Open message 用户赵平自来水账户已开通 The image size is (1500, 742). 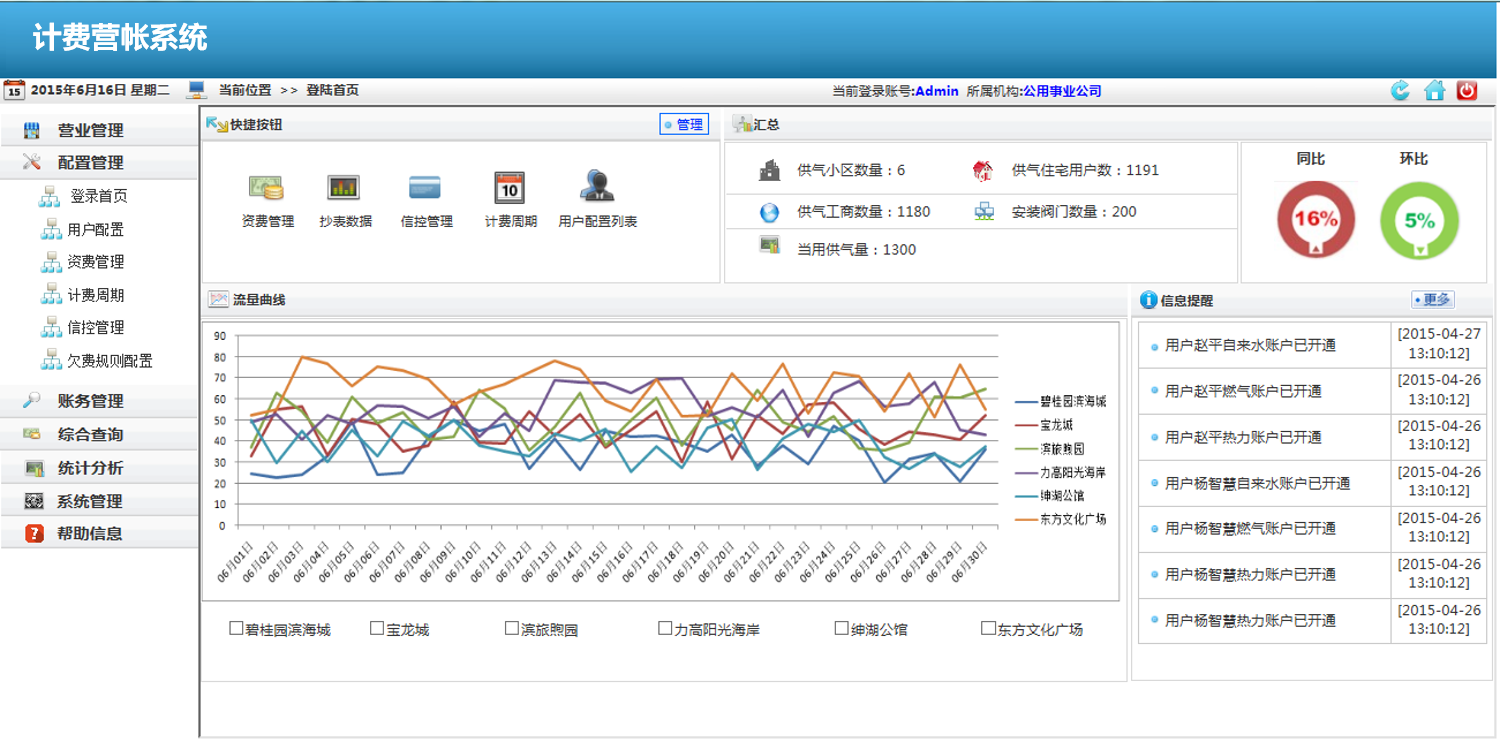1250,345
